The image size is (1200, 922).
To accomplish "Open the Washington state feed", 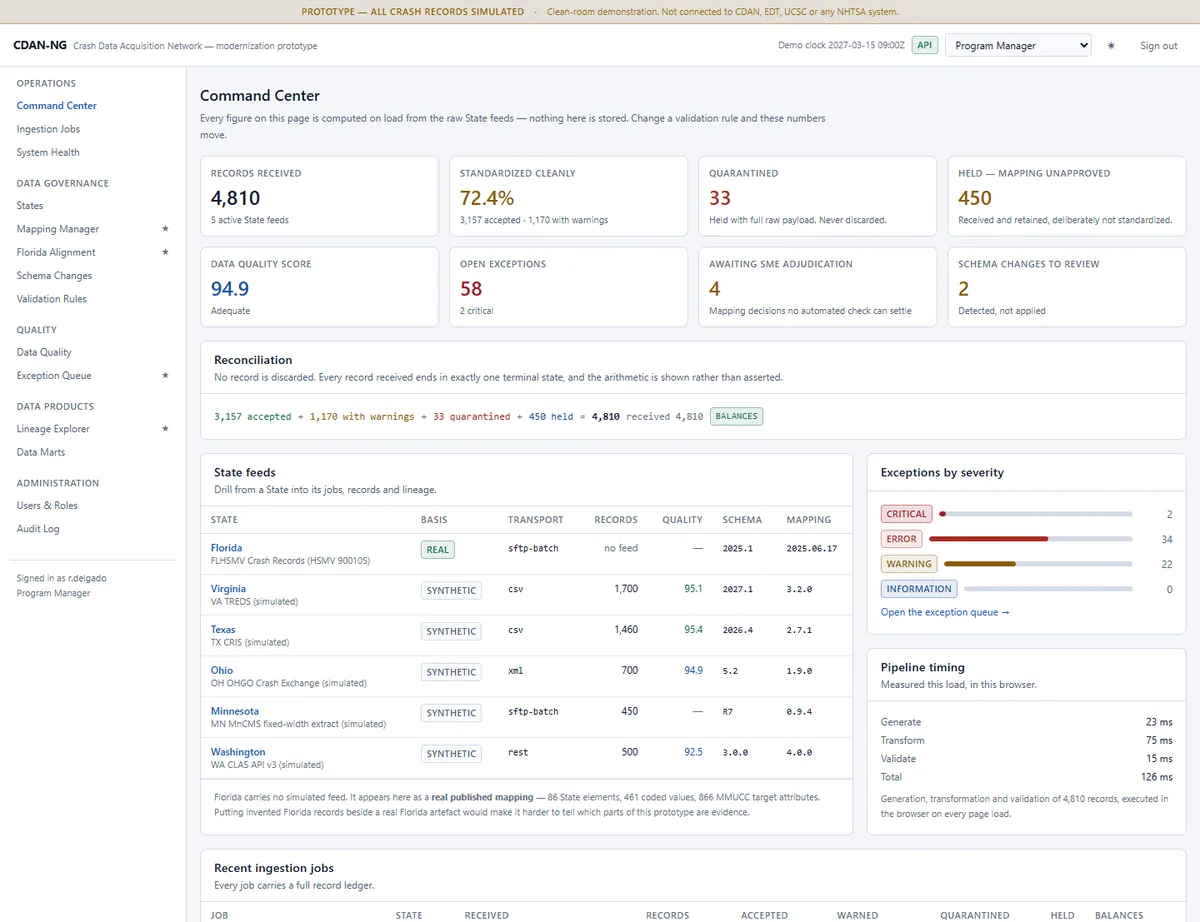I will tap(238, 752).
